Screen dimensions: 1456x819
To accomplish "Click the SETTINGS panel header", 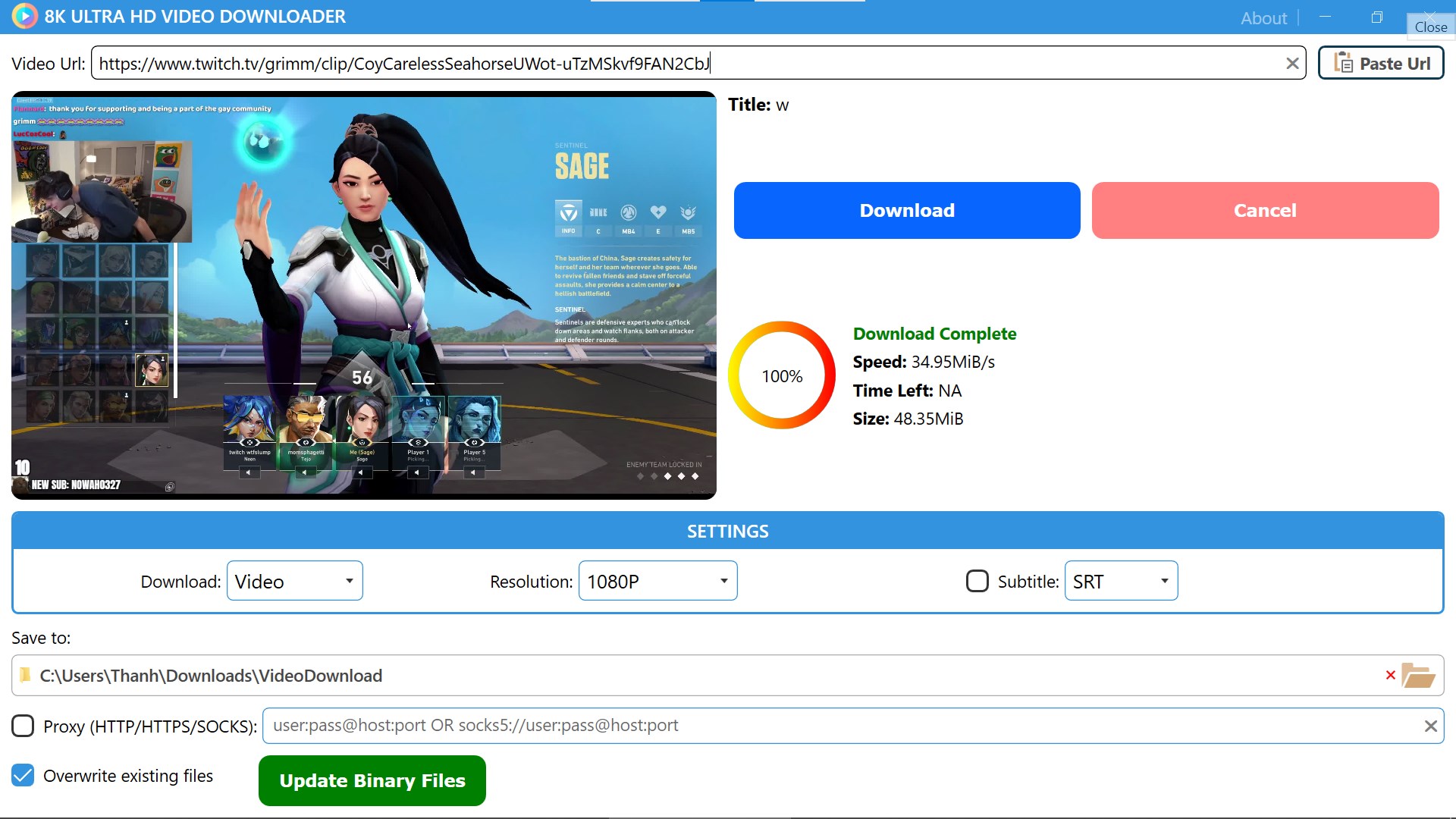I will tap(727, 531).
